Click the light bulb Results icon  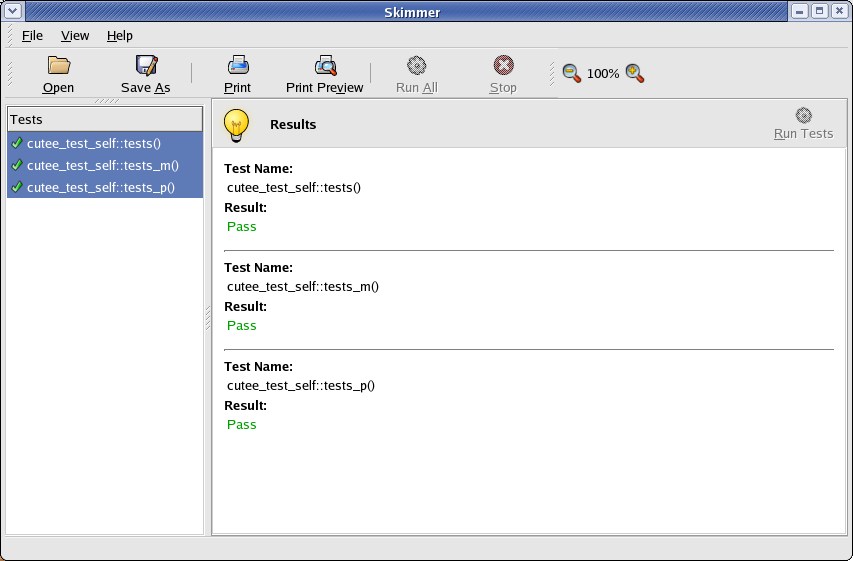tap(236, 125)
